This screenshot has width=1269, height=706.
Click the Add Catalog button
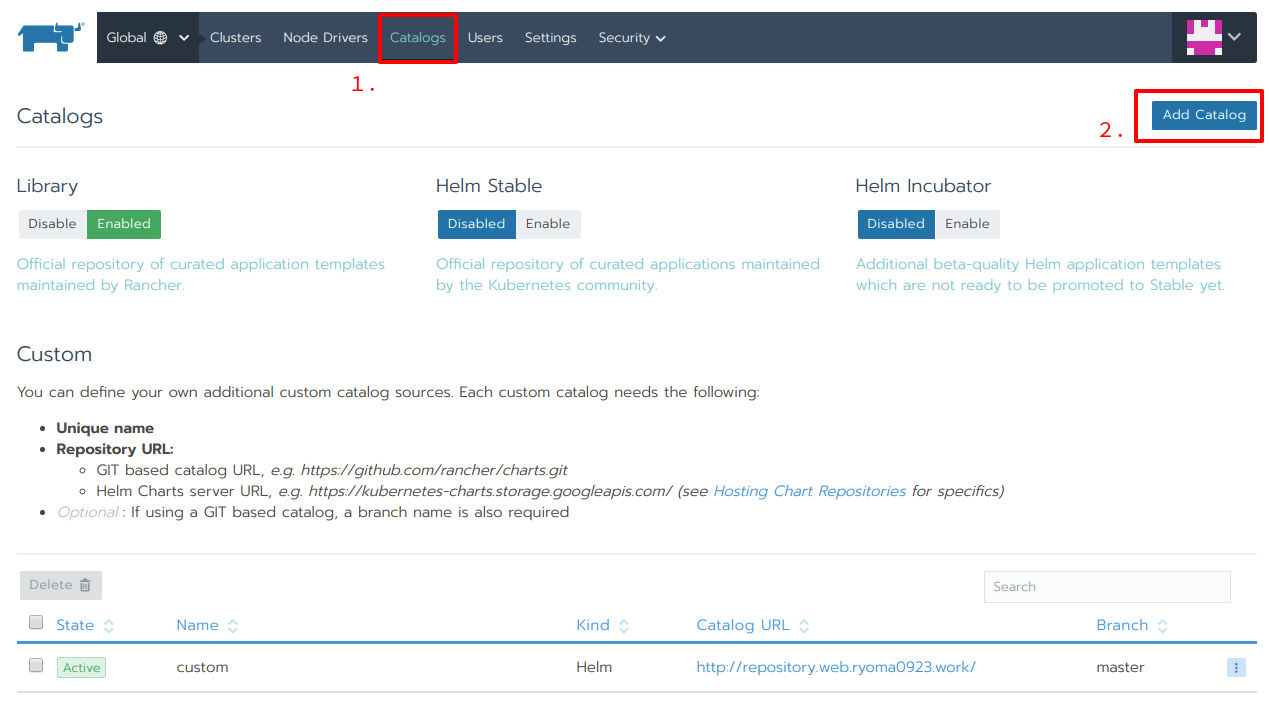pos(1204,115)
